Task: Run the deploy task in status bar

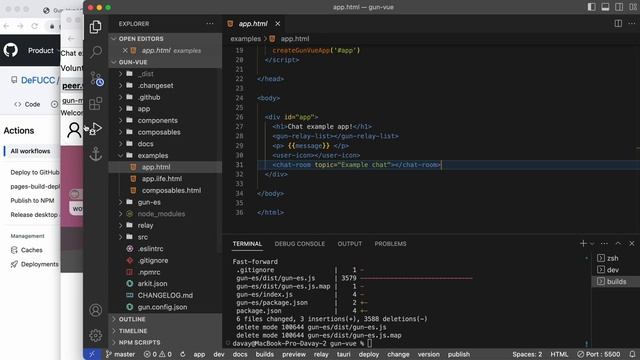Action: [369, 354]
